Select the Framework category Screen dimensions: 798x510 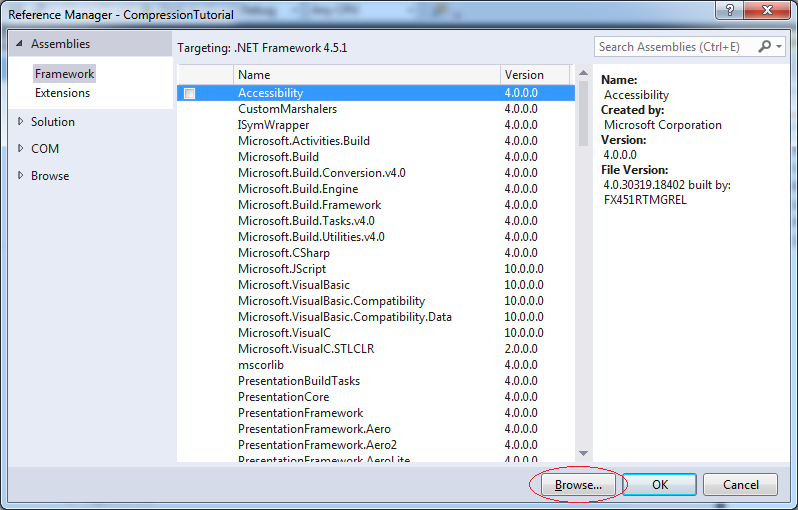[64, 74]
